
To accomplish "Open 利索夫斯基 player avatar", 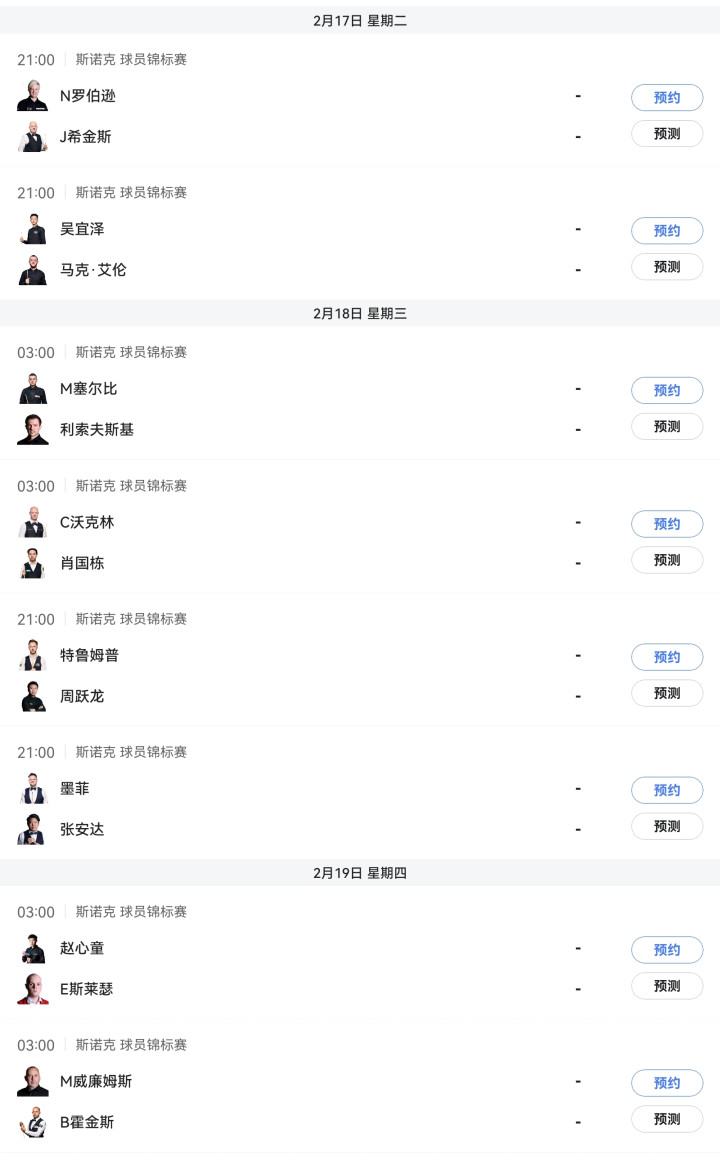I will tap(33, 429).
